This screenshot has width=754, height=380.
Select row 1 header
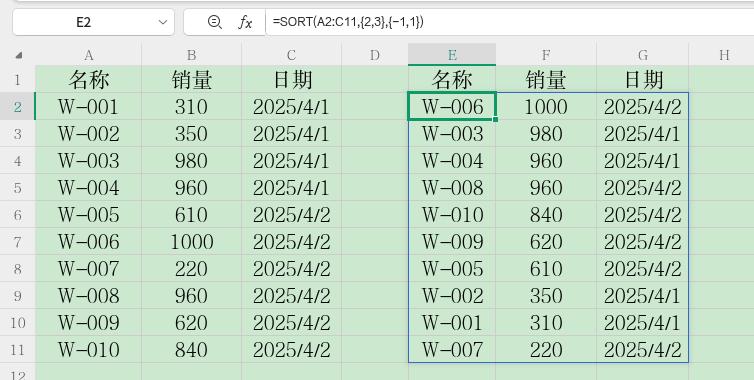[x=17, y=79]
